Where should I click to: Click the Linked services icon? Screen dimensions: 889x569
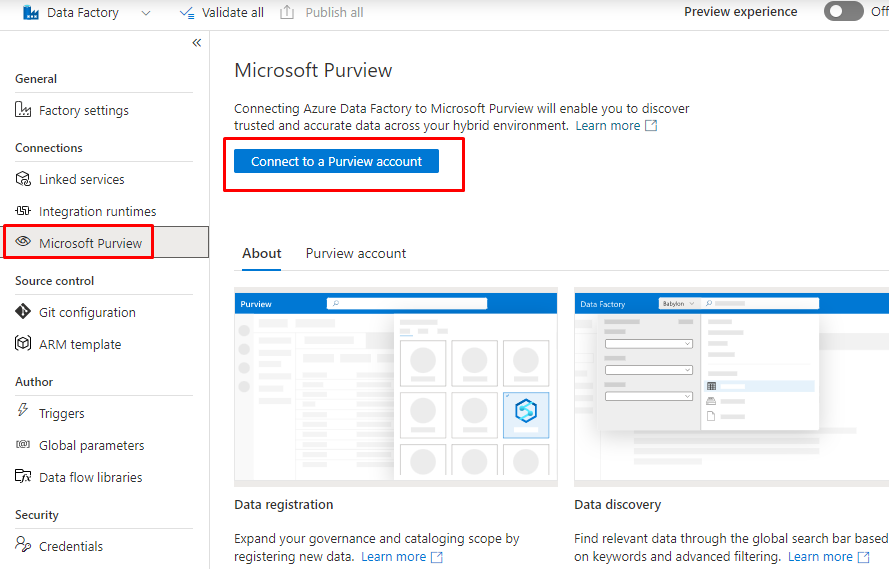[23, 179]
